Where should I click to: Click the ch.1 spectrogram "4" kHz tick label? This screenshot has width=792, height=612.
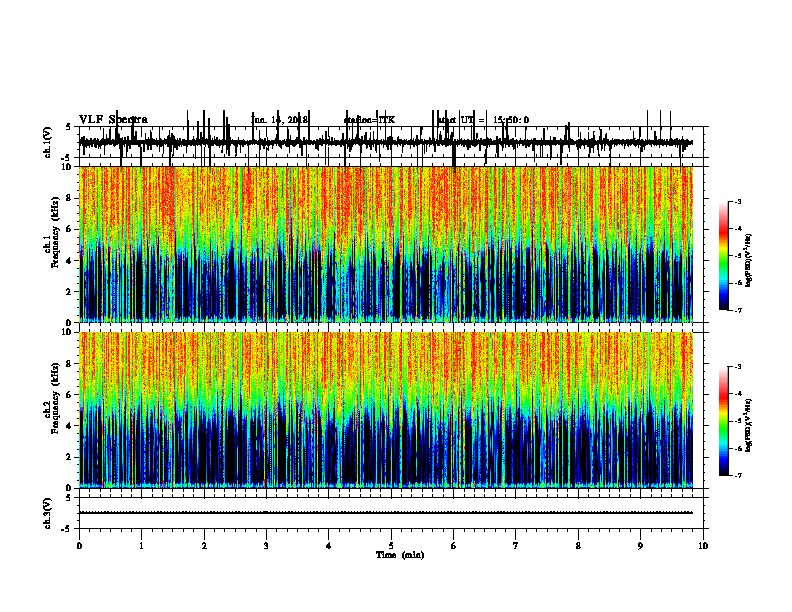coord(70,261)
